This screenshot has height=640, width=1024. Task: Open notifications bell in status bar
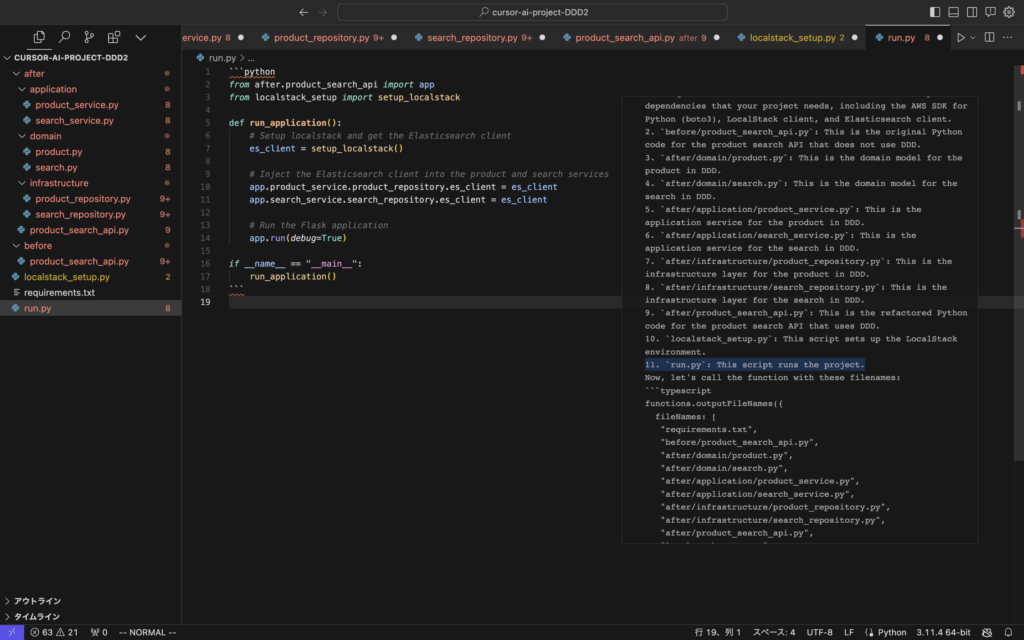coord(1008,632)
